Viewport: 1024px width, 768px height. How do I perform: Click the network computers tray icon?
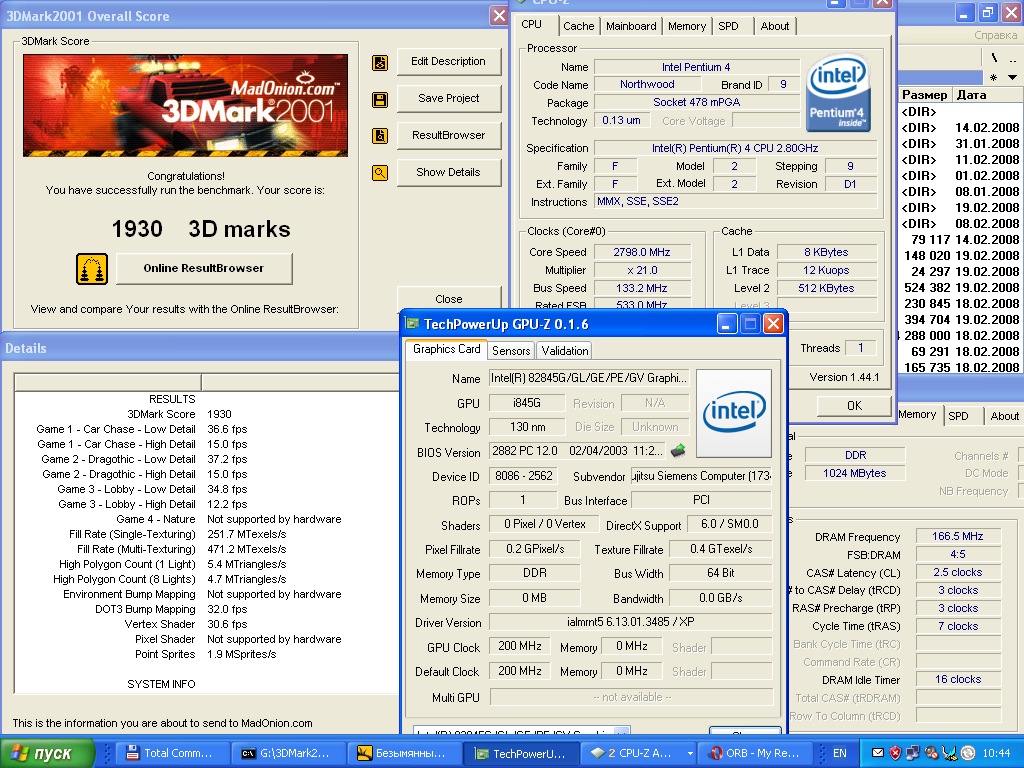[x=913, y=753]
